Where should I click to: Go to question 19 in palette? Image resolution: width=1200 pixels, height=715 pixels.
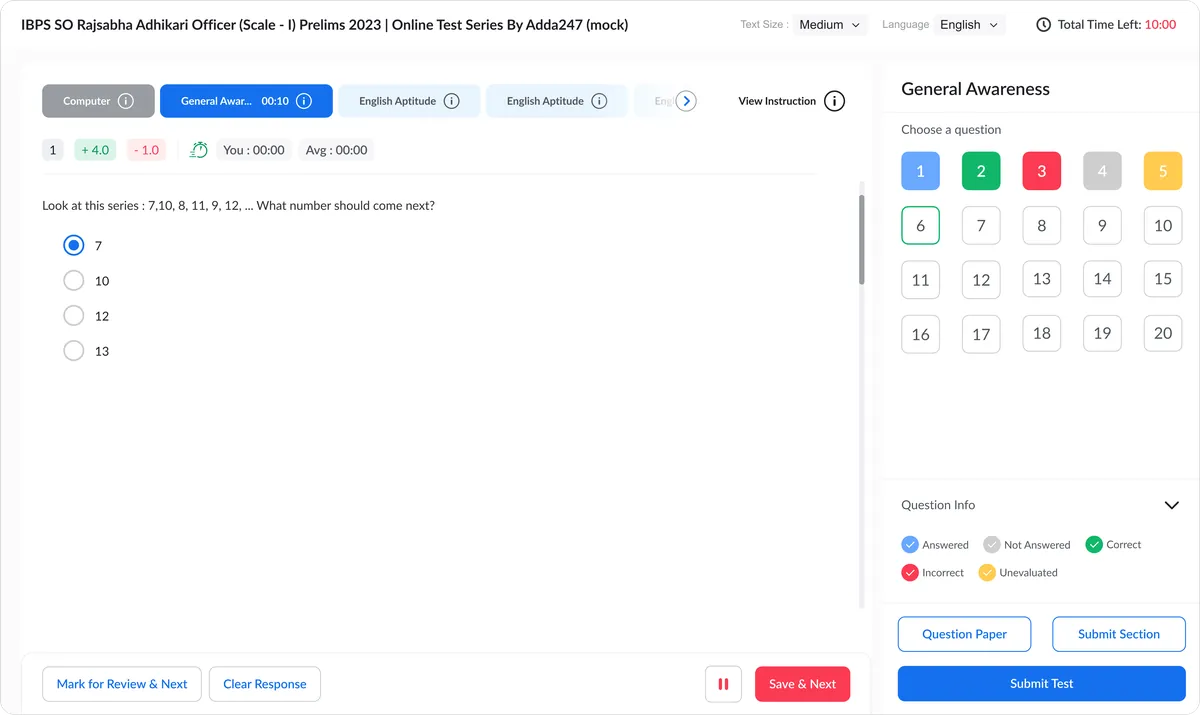pos(1102,333)
